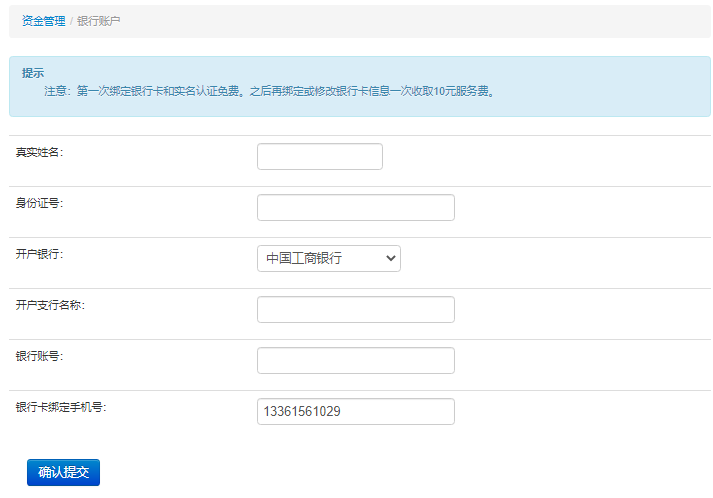Click the 开户银行 field label
This screenshot has height=498, width=713.
(39, 254)
